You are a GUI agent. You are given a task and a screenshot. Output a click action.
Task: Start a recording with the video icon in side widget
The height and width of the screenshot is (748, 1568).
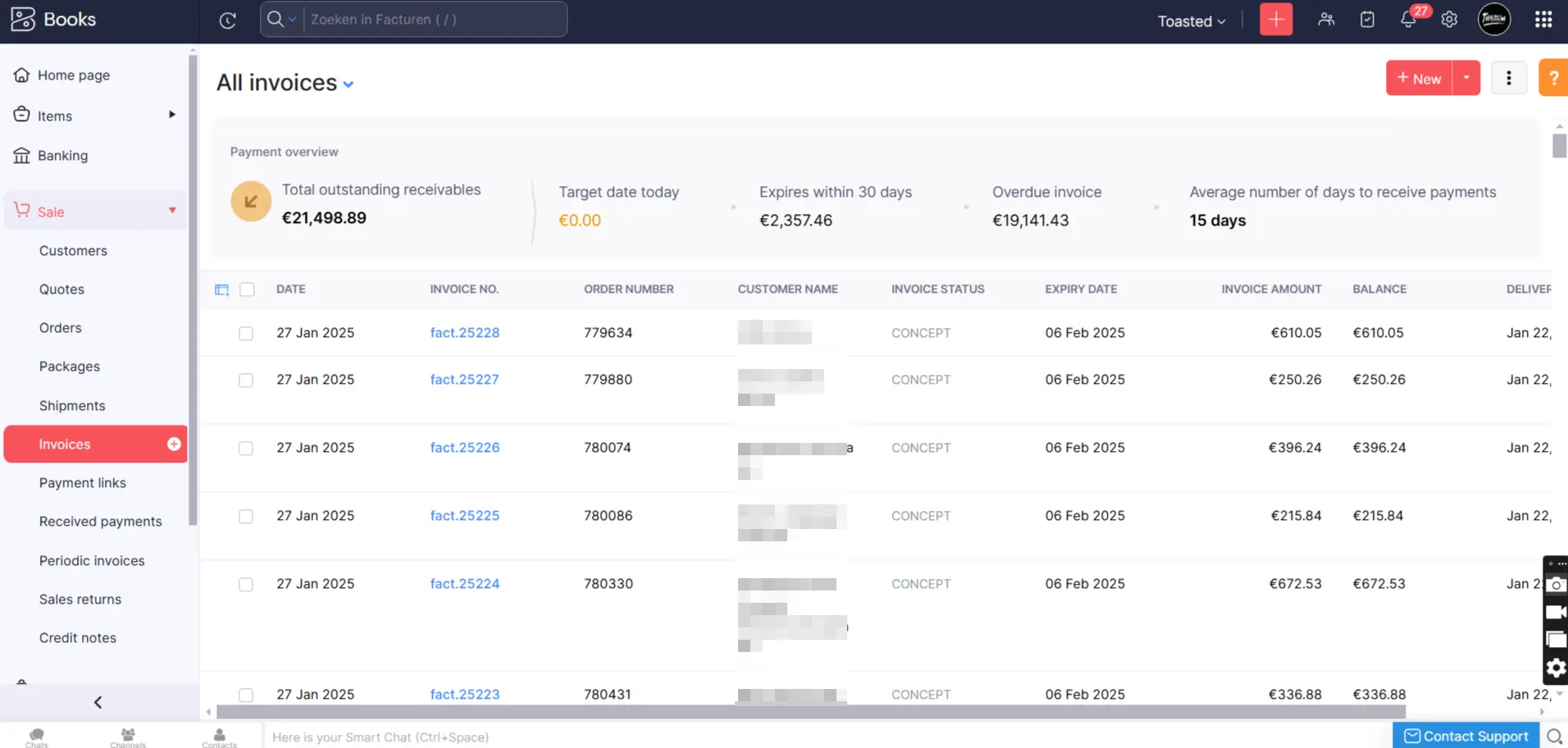pyautogui.click(x=1557, y=613)
